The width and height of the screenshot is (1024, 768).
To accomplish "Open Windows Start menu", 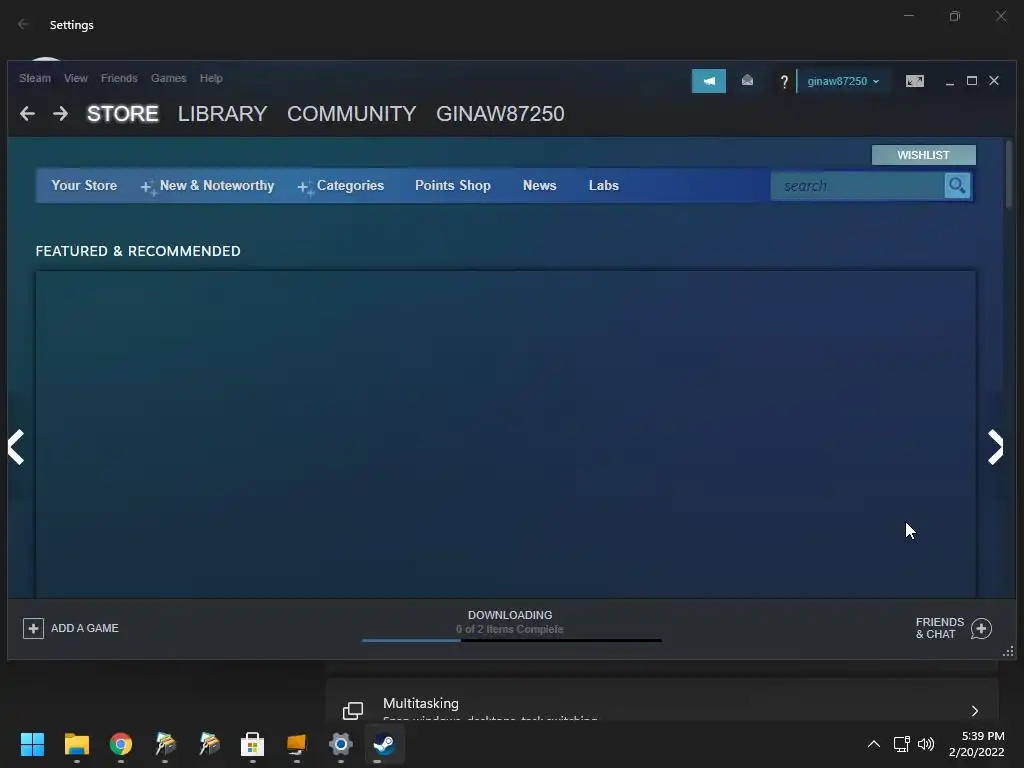I will 32,744.
